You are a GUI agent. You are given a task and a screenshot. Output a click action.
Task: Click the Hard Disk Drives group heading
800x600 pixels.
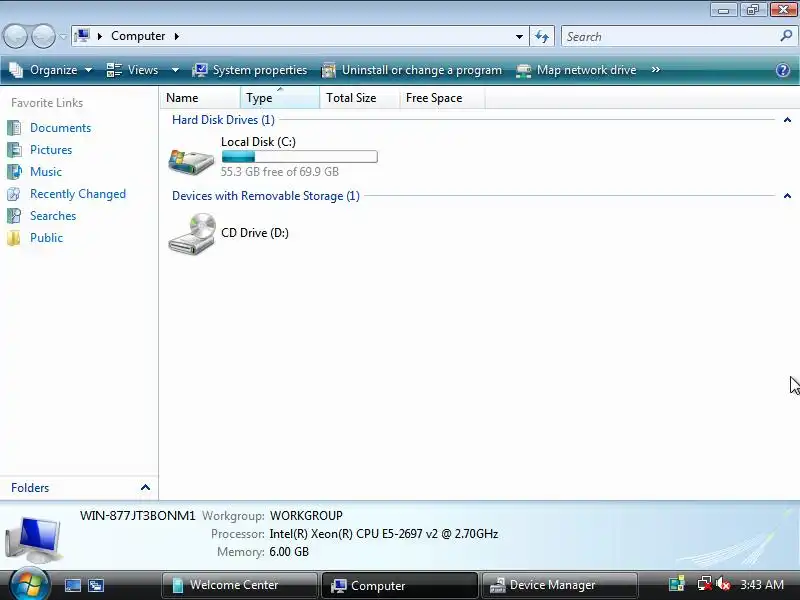[x=223, y=120]
